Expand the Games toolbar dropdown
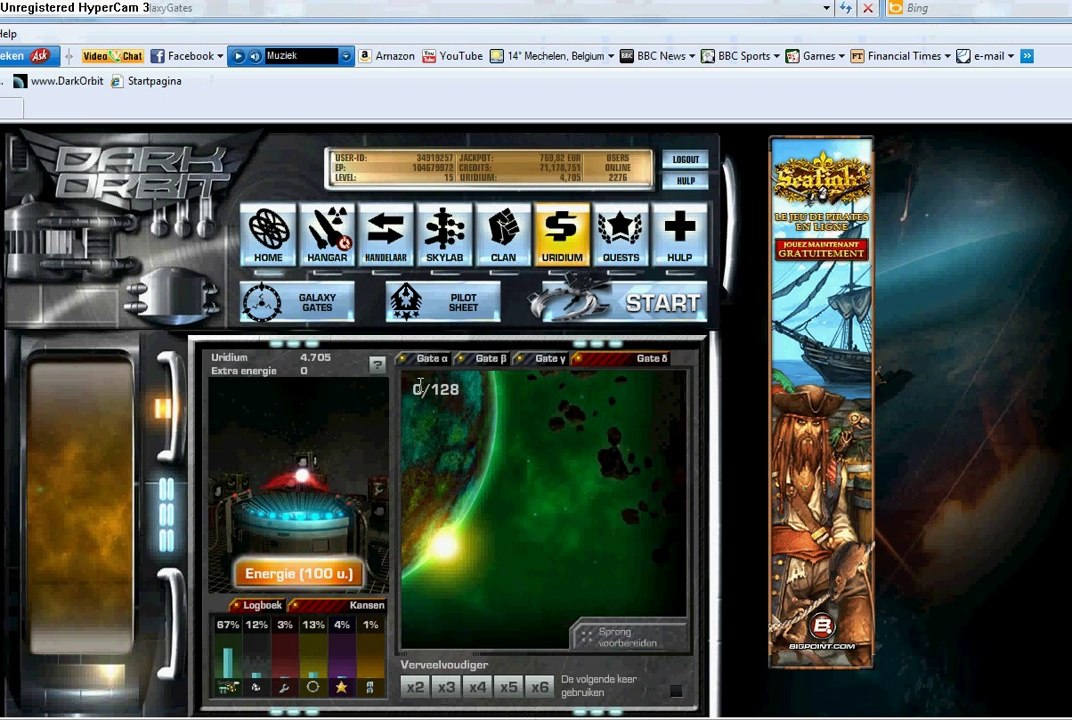This screenshot has width=1072, height=720. pyautogui.click(x=842, y=56)
